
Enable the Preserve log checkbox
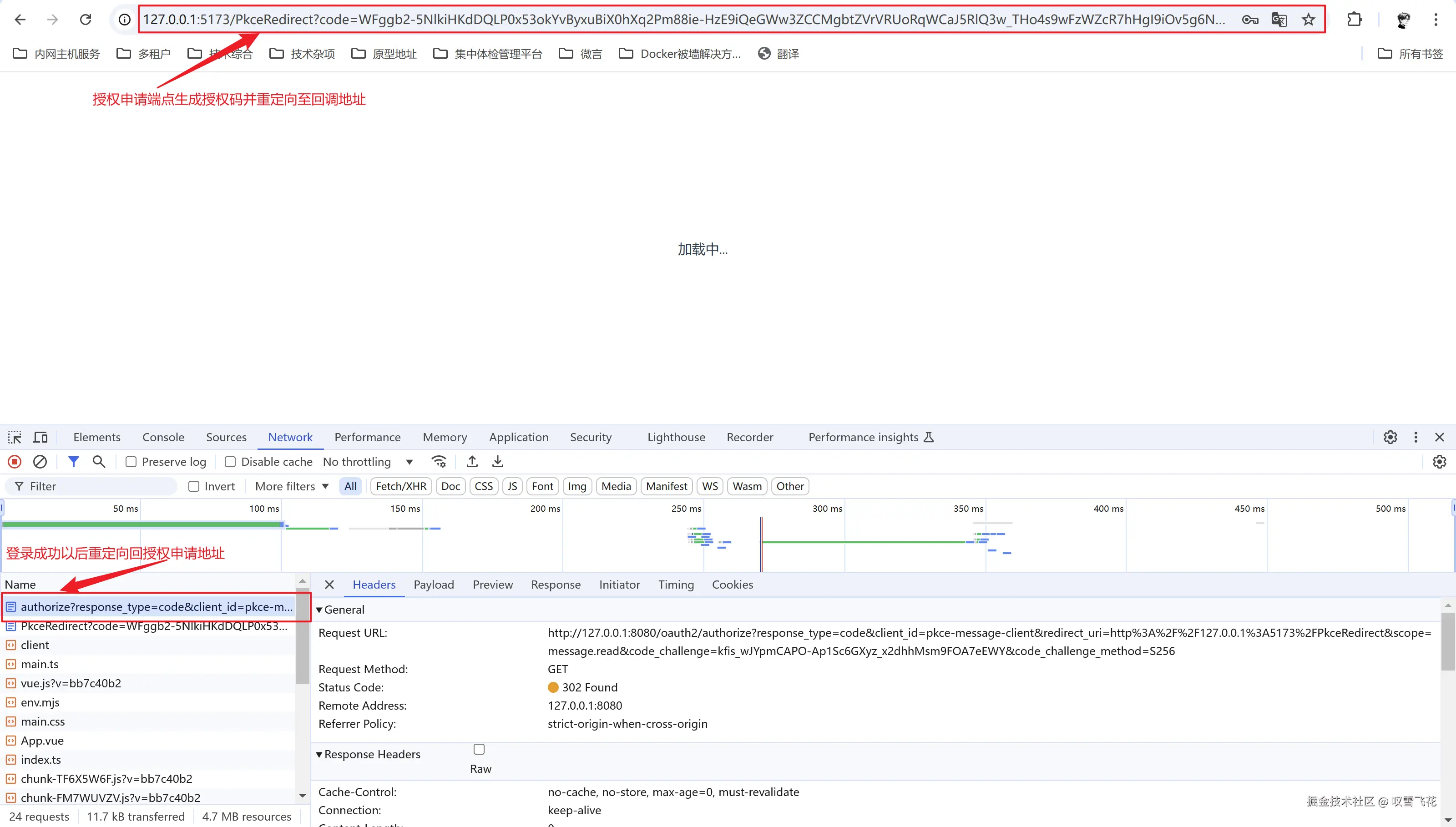pyautogui.click(x=131, y=462)
